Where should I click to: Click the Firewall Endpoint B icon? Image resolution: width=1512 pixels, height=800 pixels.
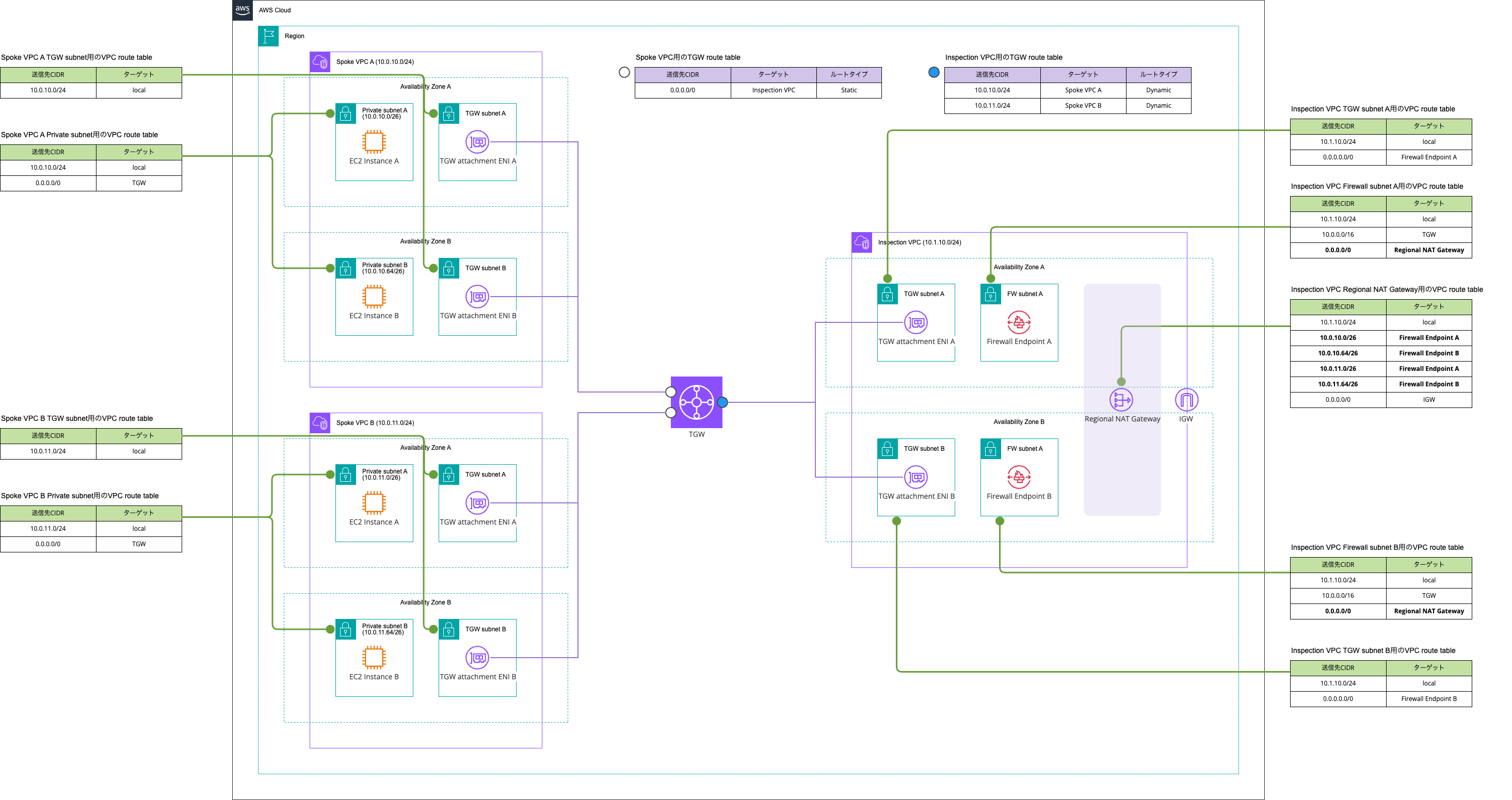click(1019, 478)
